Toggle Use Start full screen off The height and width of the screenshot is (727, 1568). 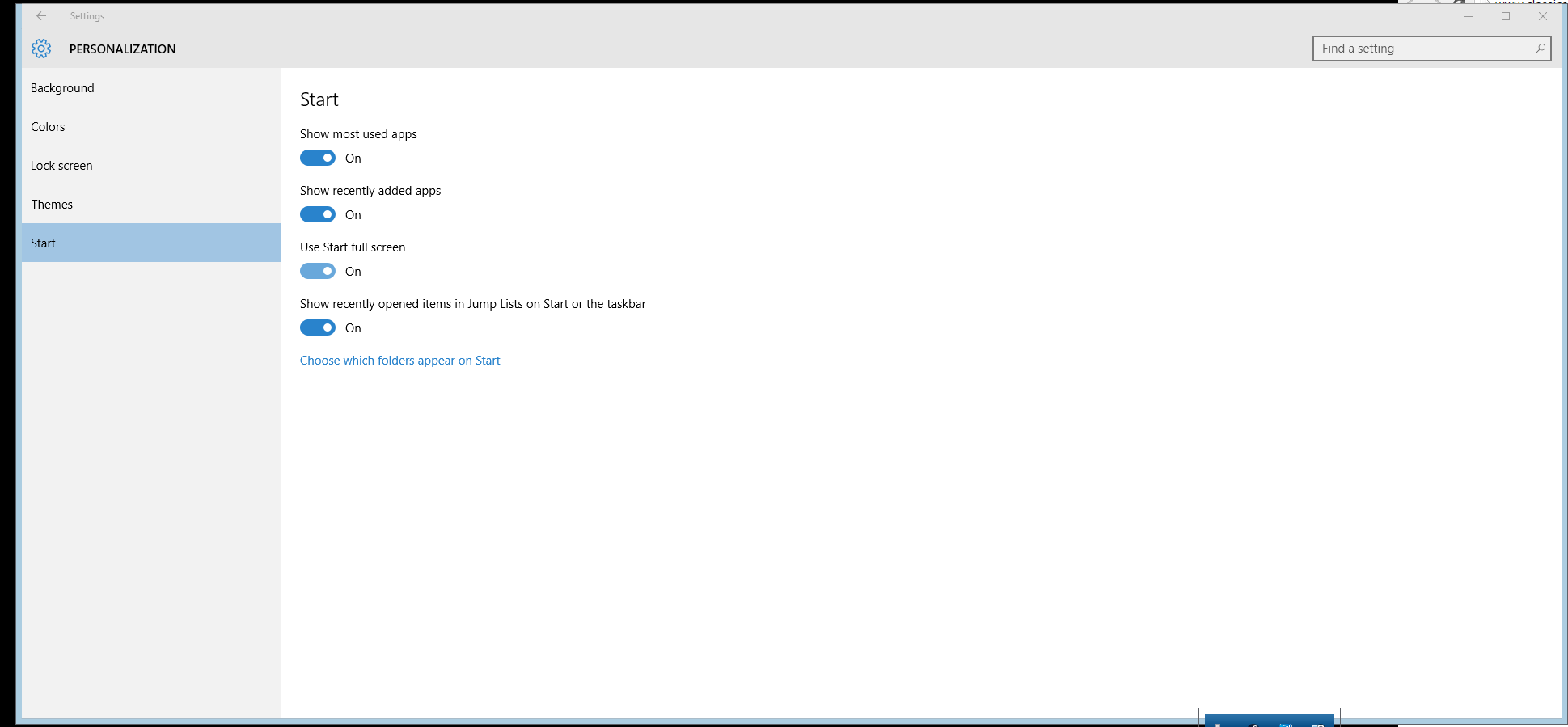pos(318,272)
